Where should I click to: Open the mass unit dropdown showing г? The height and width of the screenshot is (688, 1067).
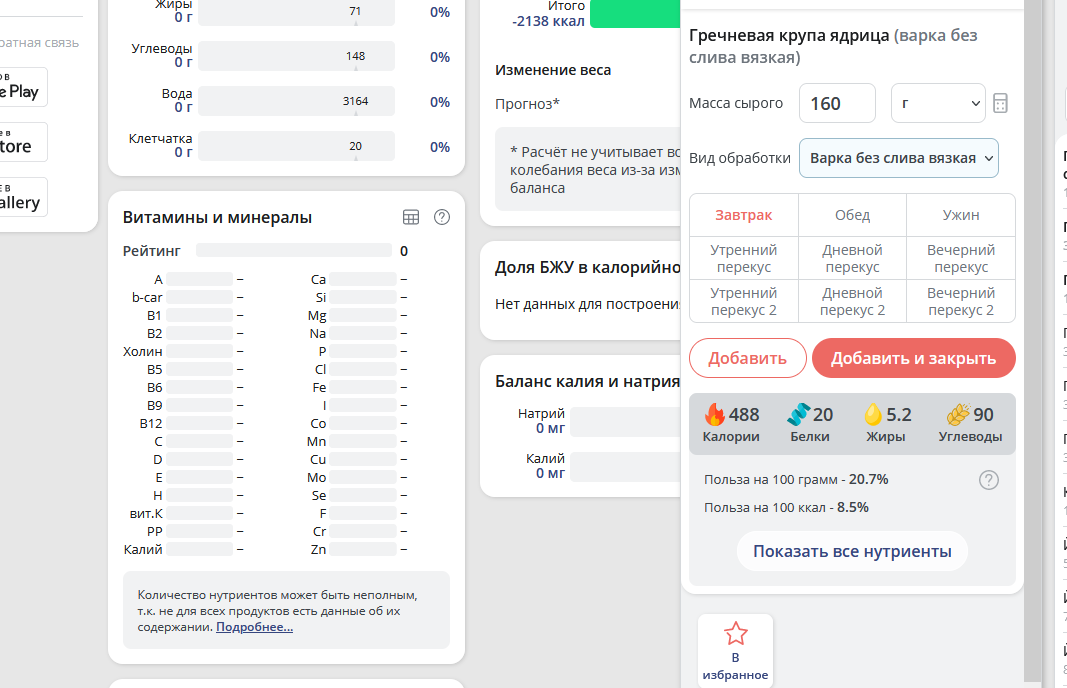pyautogui.click(x=938, y=103)
